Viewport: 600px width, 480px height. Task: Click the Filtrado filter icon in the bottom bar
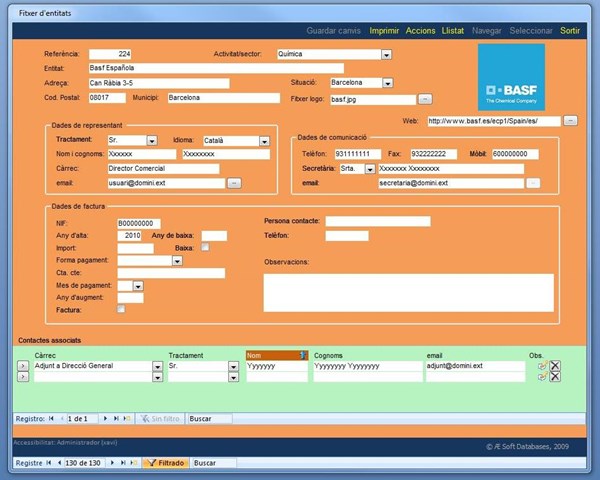tap(164, 463)
